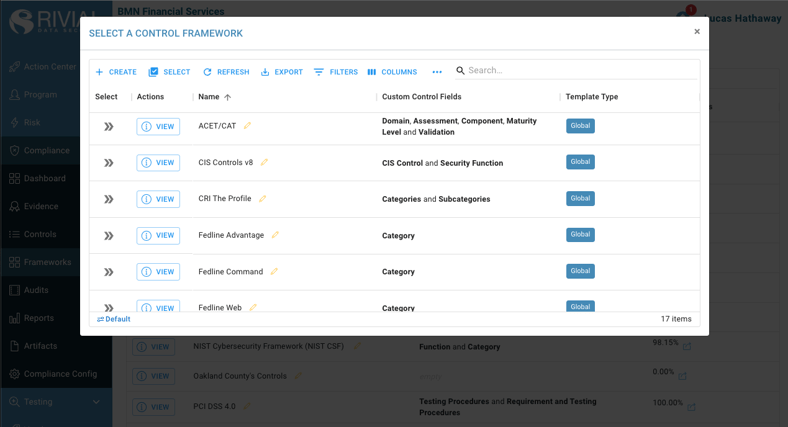
Task: Click the edit pencil next to CIS Controls v8
Action: (x=264, y=162)
